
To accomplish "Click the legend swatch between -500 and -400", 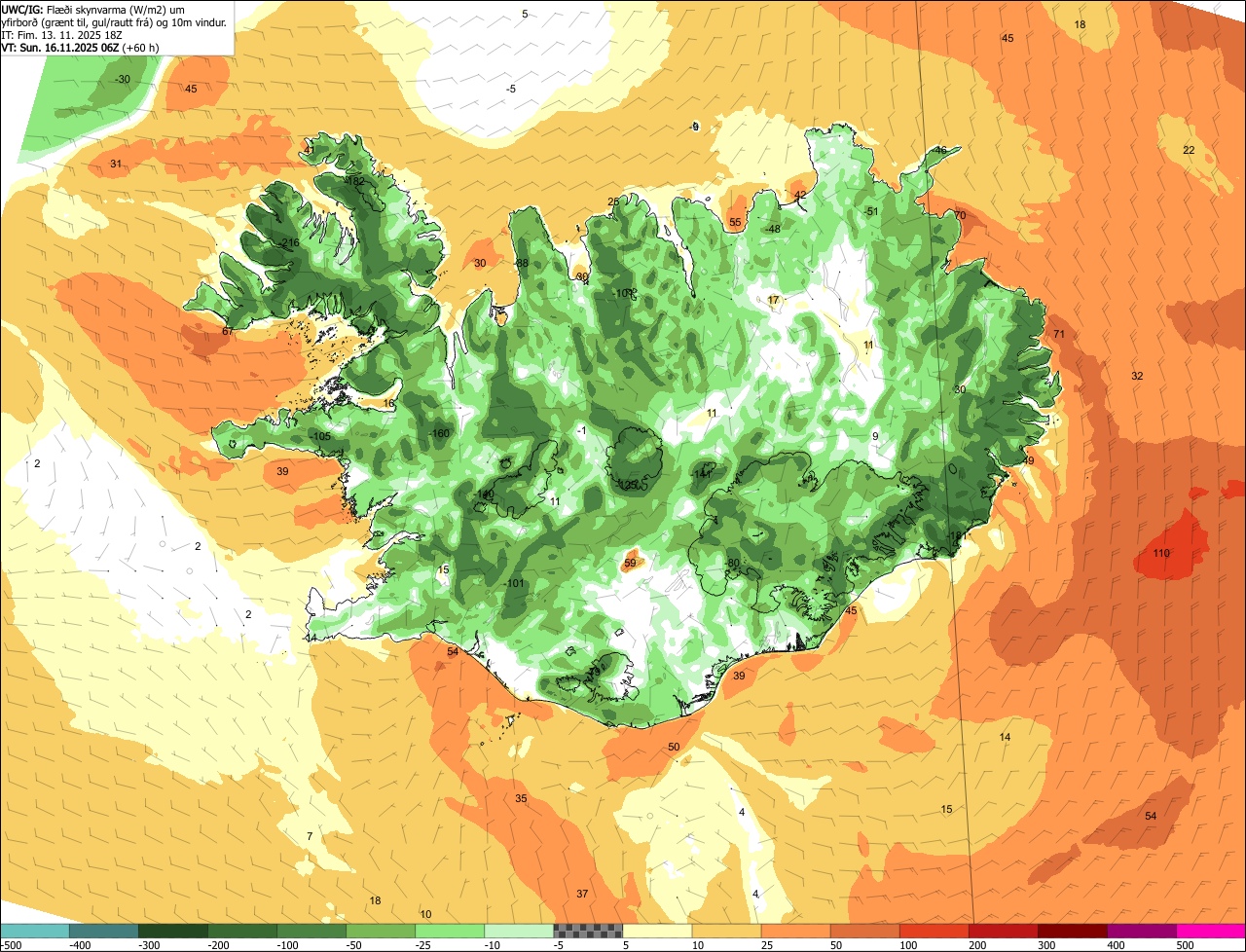I will pos(35,931).
